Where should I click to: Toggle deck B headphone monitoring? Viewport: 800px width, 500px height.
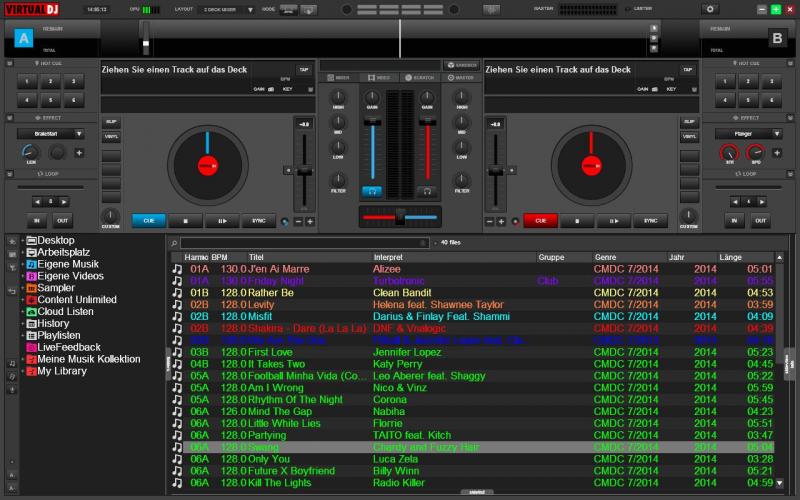point(427,190)
